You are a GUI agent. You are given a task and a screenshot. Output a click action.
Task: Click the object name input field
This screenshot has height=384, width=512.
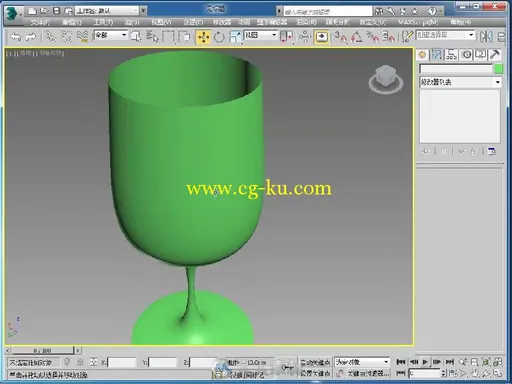coord(456,69)
